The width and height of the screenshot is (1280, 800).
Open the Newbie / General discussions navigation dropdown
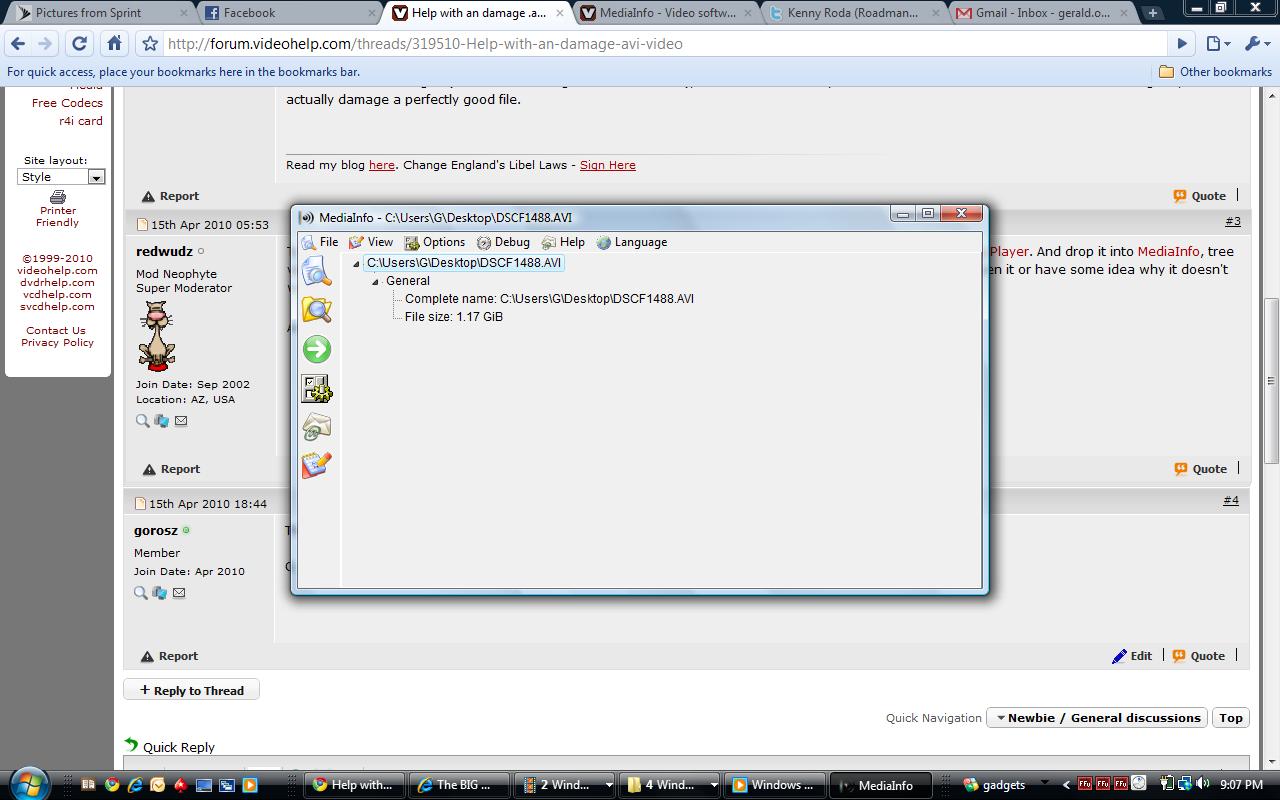pos(1097,718)
